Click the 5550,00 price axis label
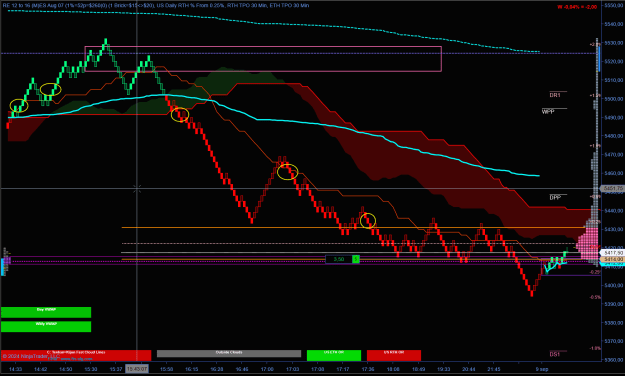 point(613,6)
